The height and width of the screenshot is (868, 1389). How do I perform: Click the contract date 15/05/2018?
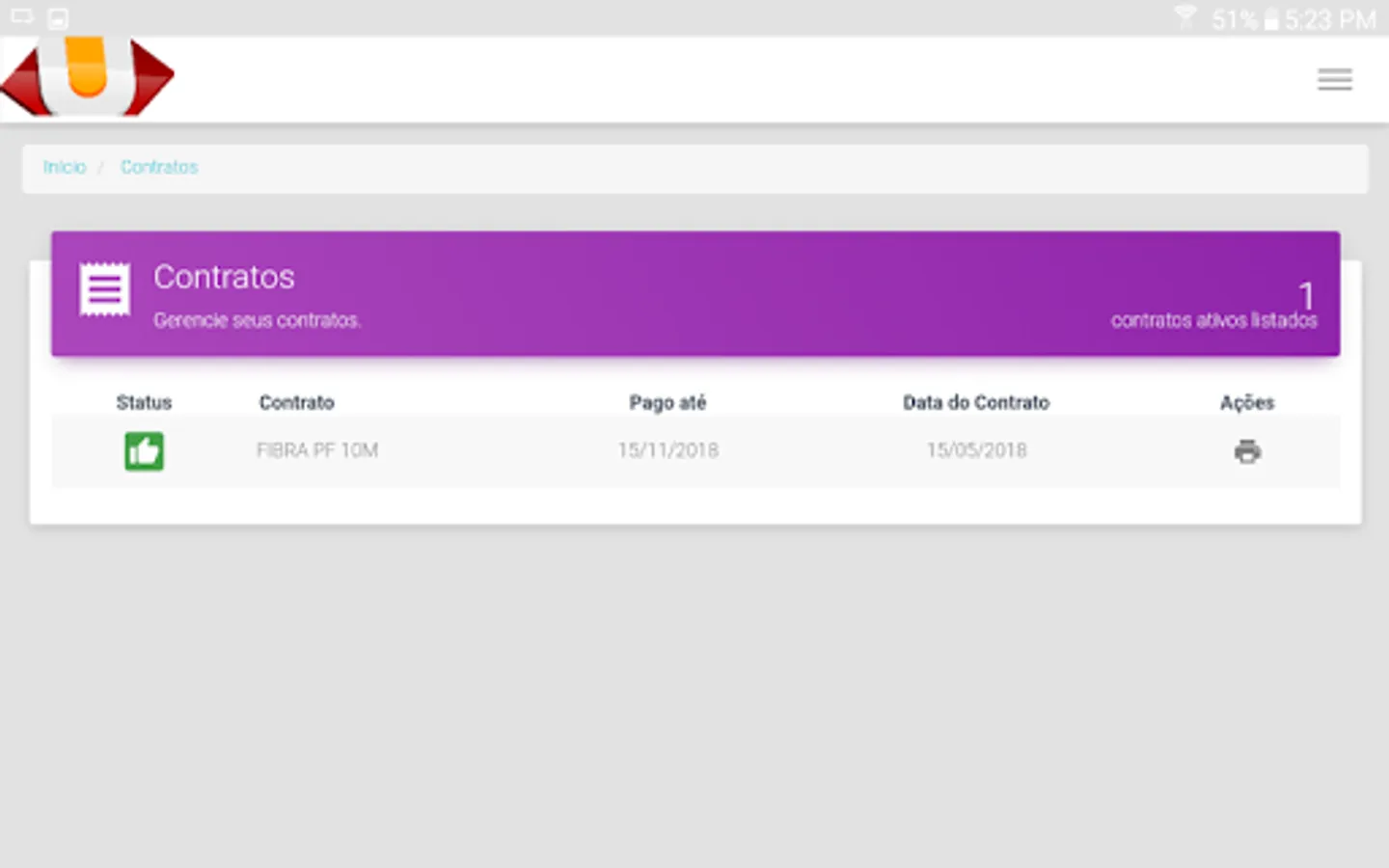tap(977, 450)
